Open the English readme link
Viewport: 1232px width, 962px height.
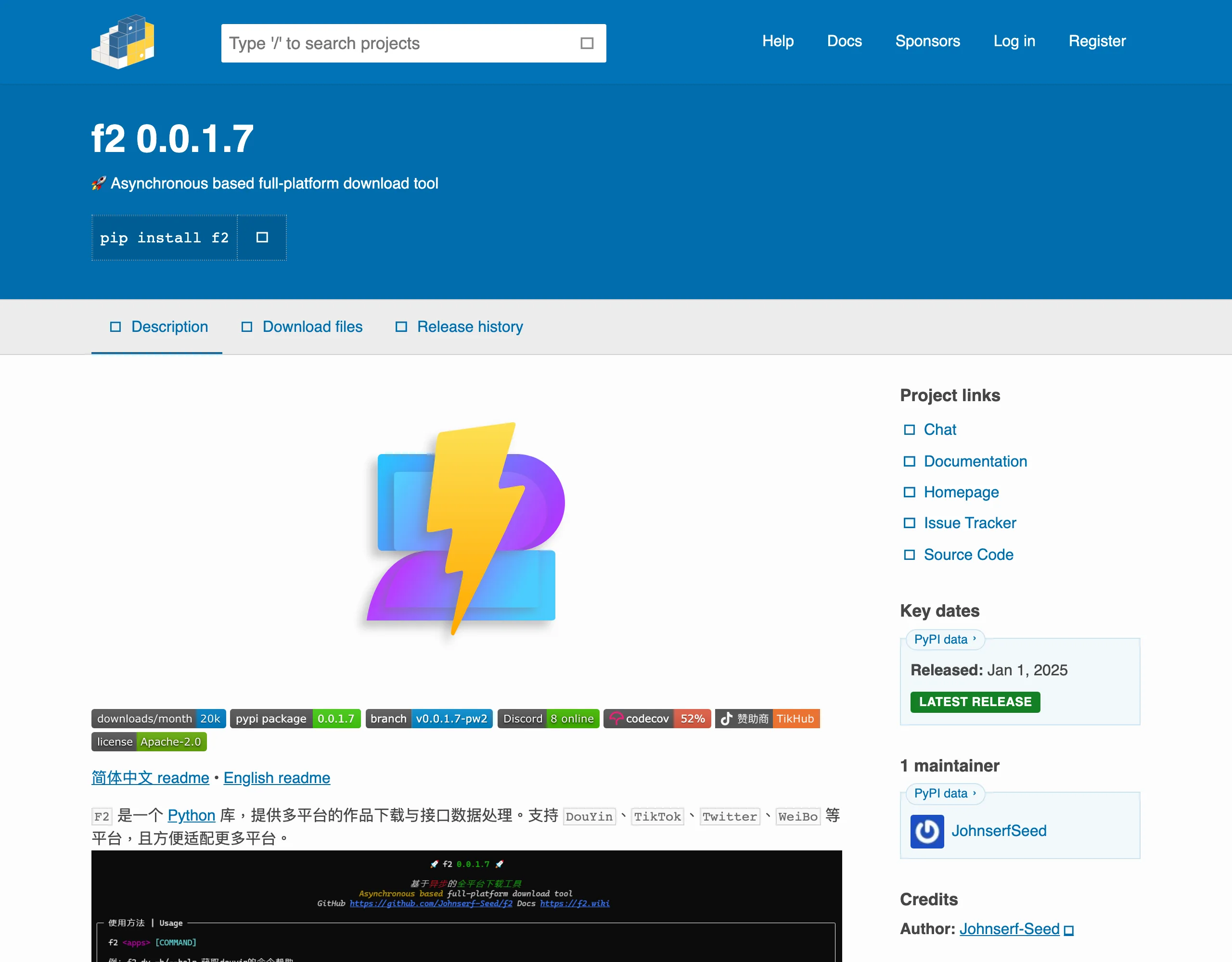click(x=276, y=778)
